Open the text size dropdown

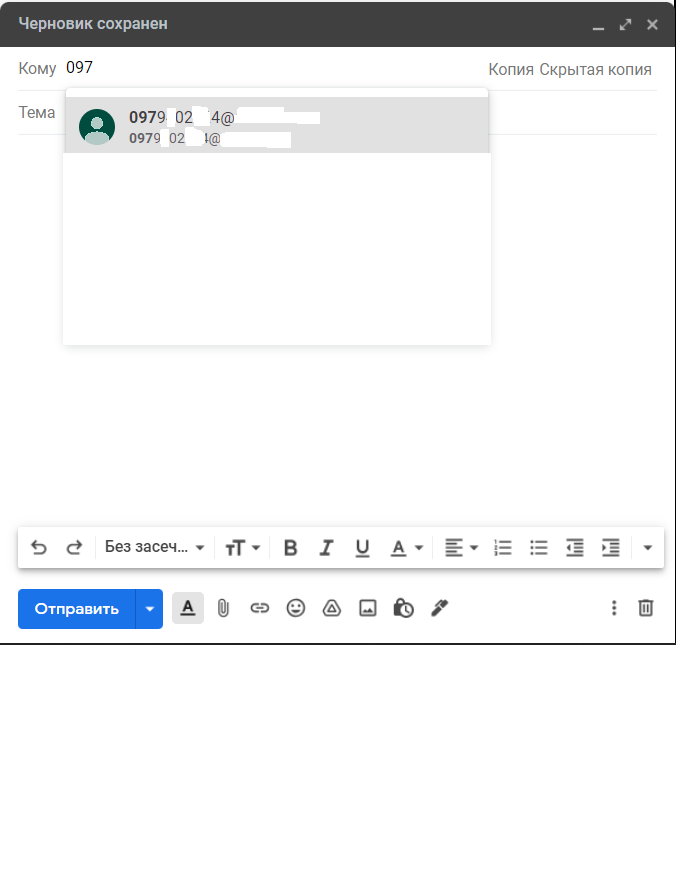click(242, 548)
